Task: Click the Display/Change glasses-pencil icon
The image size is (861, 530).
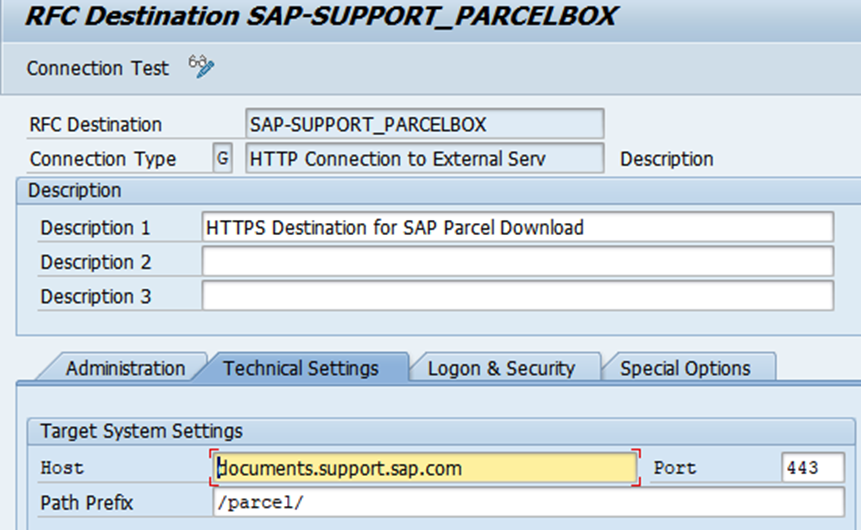Action: [201, 67]
